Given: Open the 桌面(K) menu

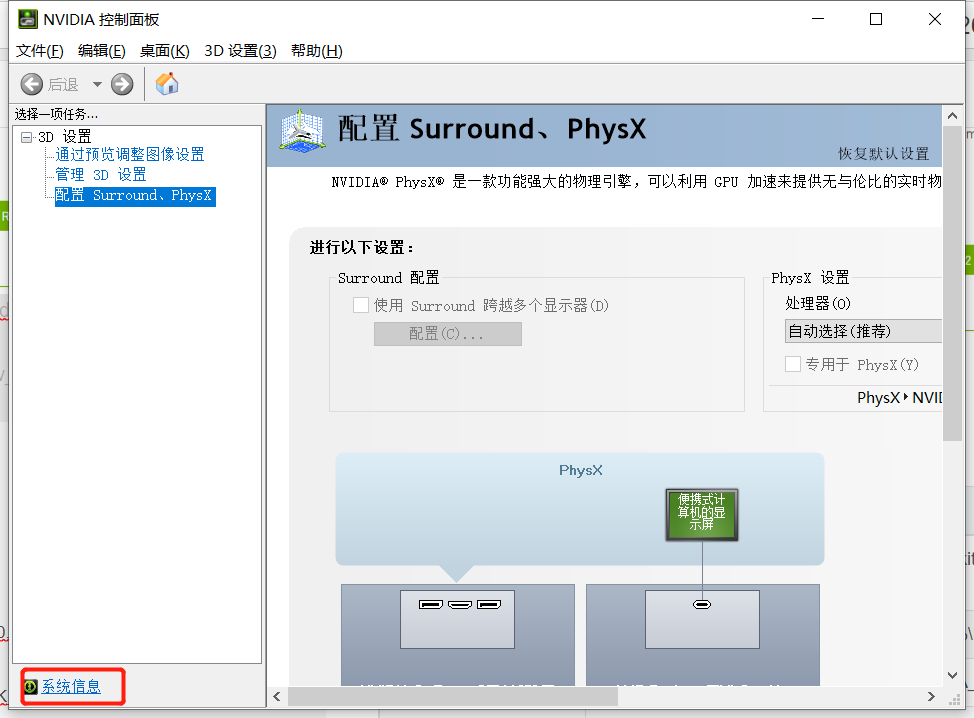Looking at the screenshot, I should tap(165, 51).
